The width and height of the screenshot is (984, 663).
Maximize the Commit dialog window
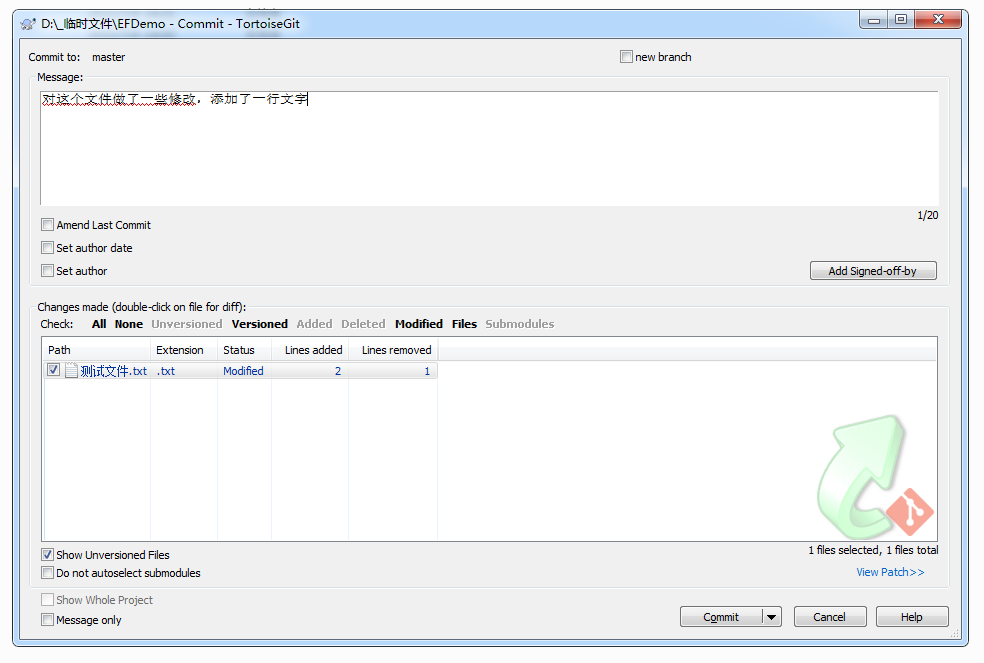(x=901, y=20)
